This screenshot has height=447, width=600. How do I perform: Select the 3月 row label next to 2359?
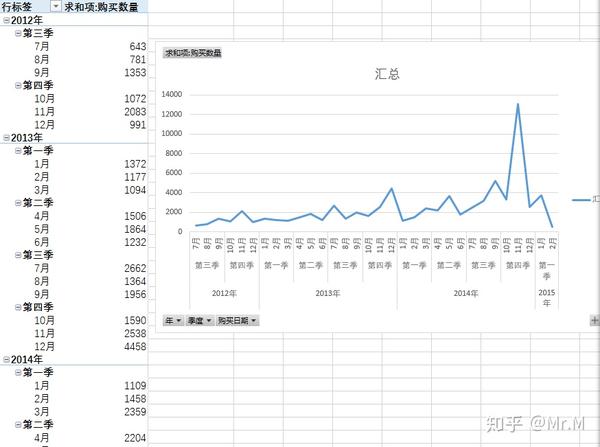[x=41, y=411]
